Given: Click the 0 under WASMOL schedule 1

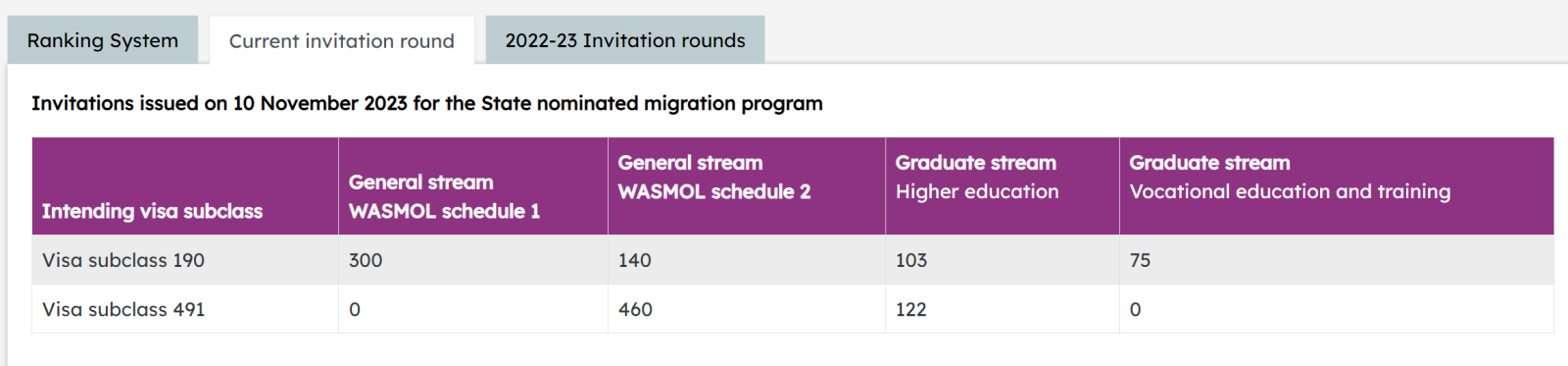Looking at the screenshot, I should pos(355,309).
